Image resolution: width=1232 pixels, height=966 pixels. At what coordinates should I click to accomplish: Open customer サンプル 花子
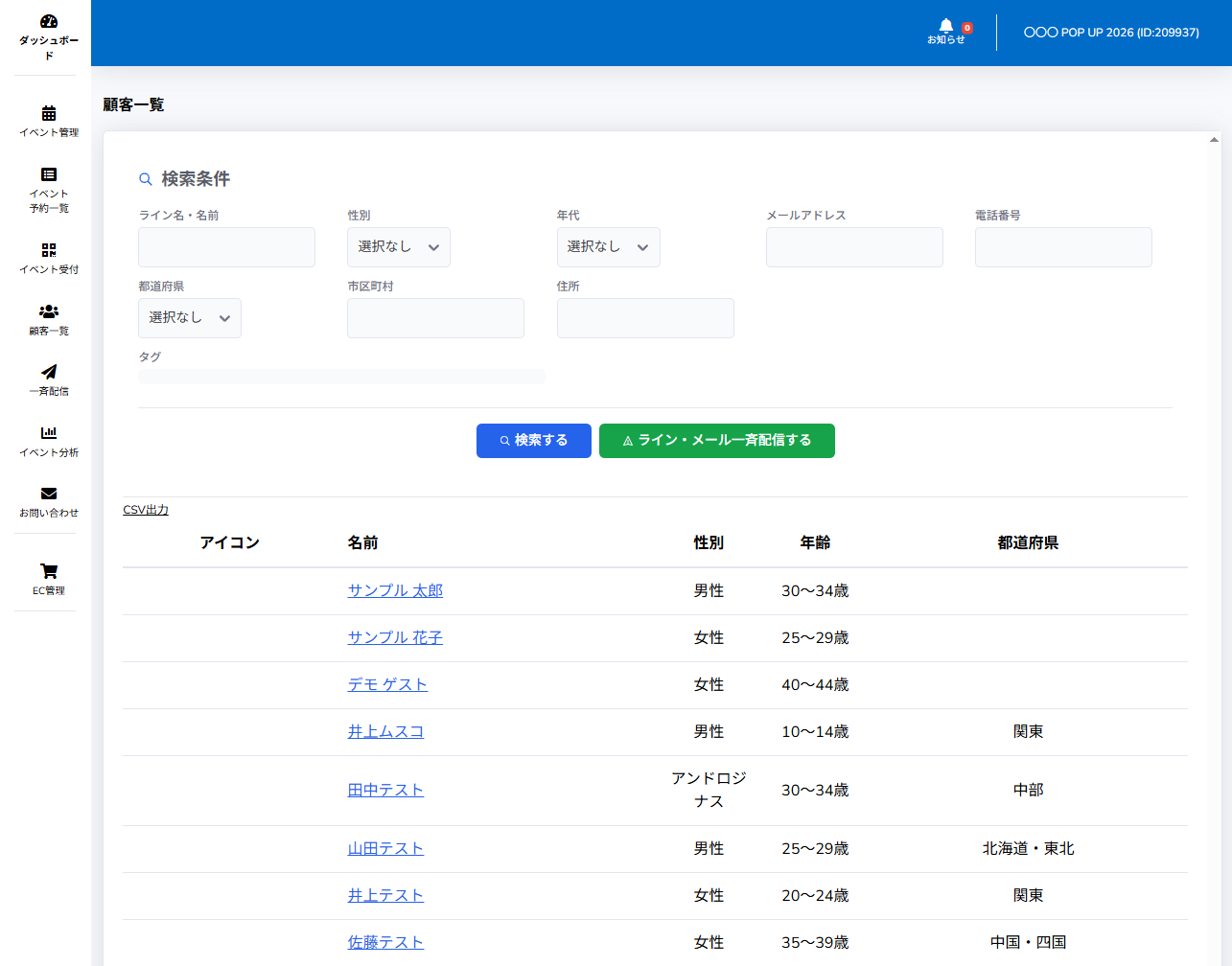pos(395,637)
